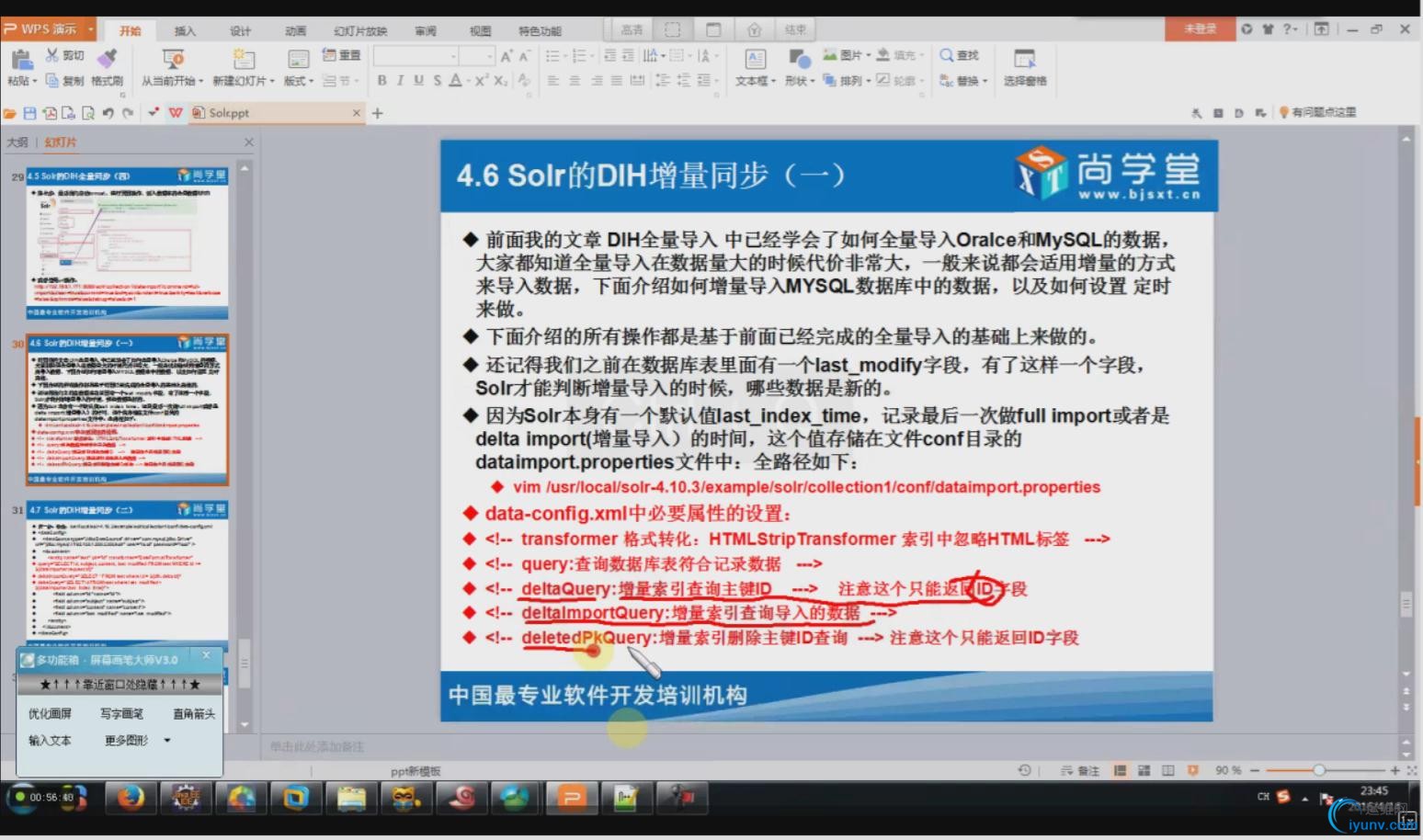Click the save disk icon in quick toolbar
The width and height of the screenshot is (1423, 840).
[x=29, y=113]
